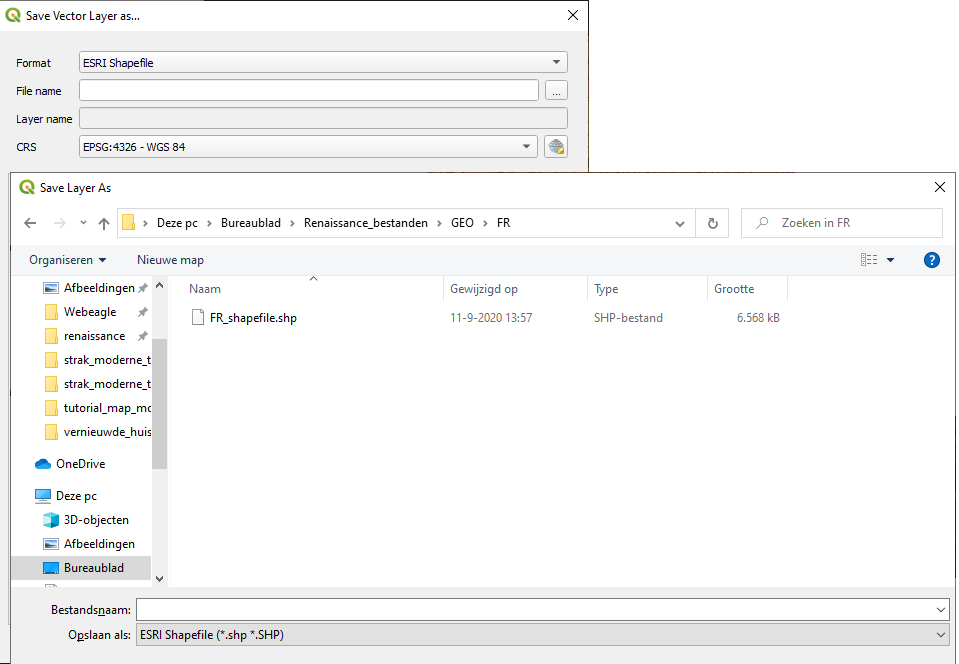Image resolution: width=959 pixels, height=664 pixels.
Task: Click the file name browse (...) button
Action: pos(556,91)
